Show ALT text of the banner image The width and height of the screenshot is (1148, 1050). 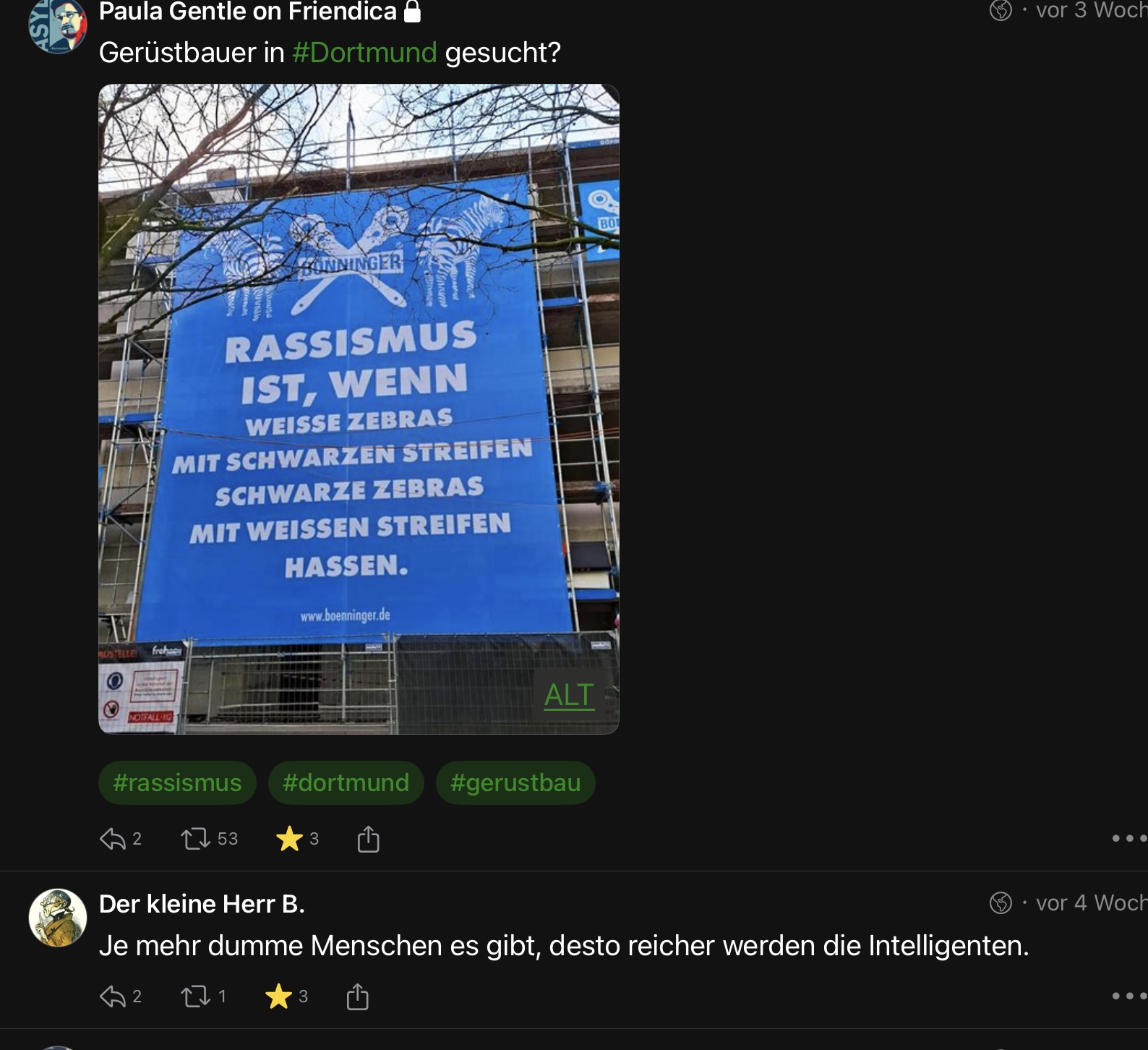click(569, 695)
